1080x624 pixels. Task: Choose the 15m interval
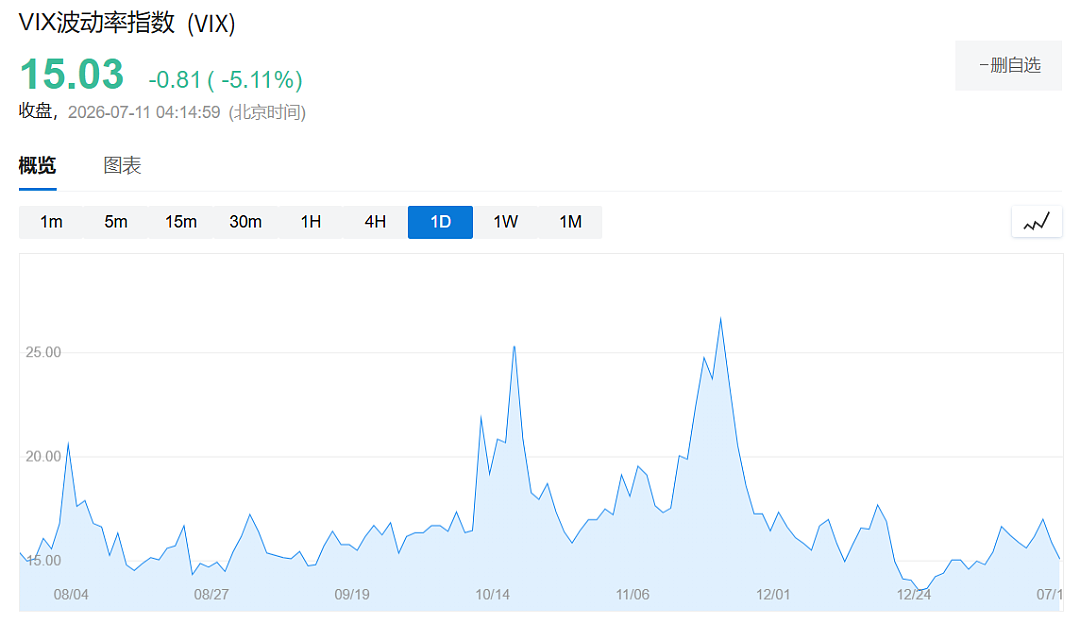point(180,222)
